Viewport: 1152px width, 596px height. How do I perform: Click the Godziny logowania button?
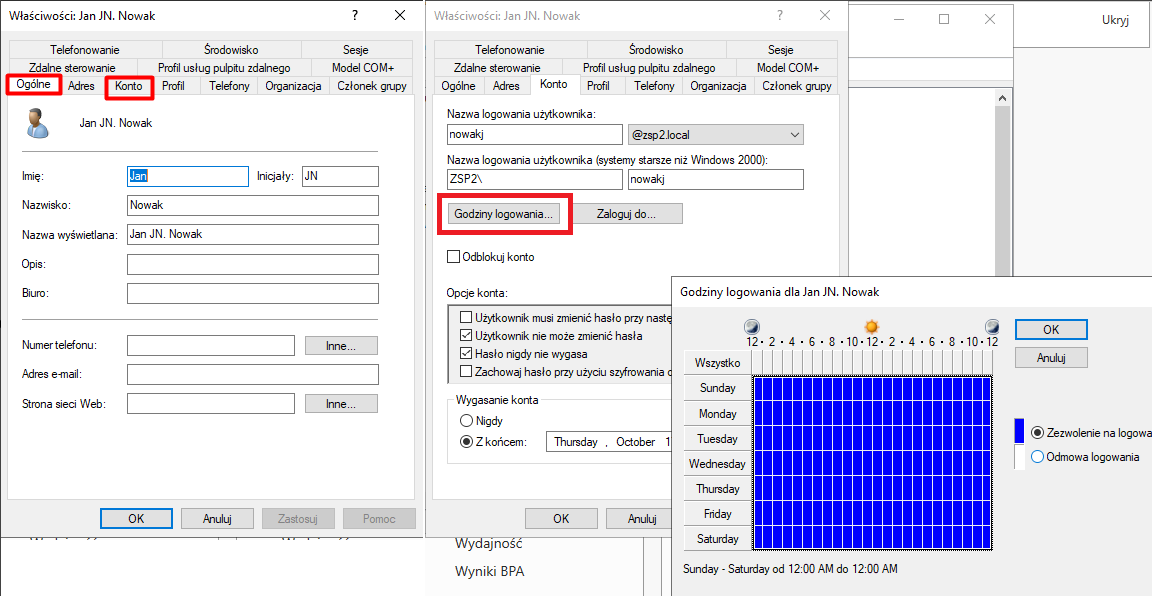pyautogui.click(x=503, y=214)
